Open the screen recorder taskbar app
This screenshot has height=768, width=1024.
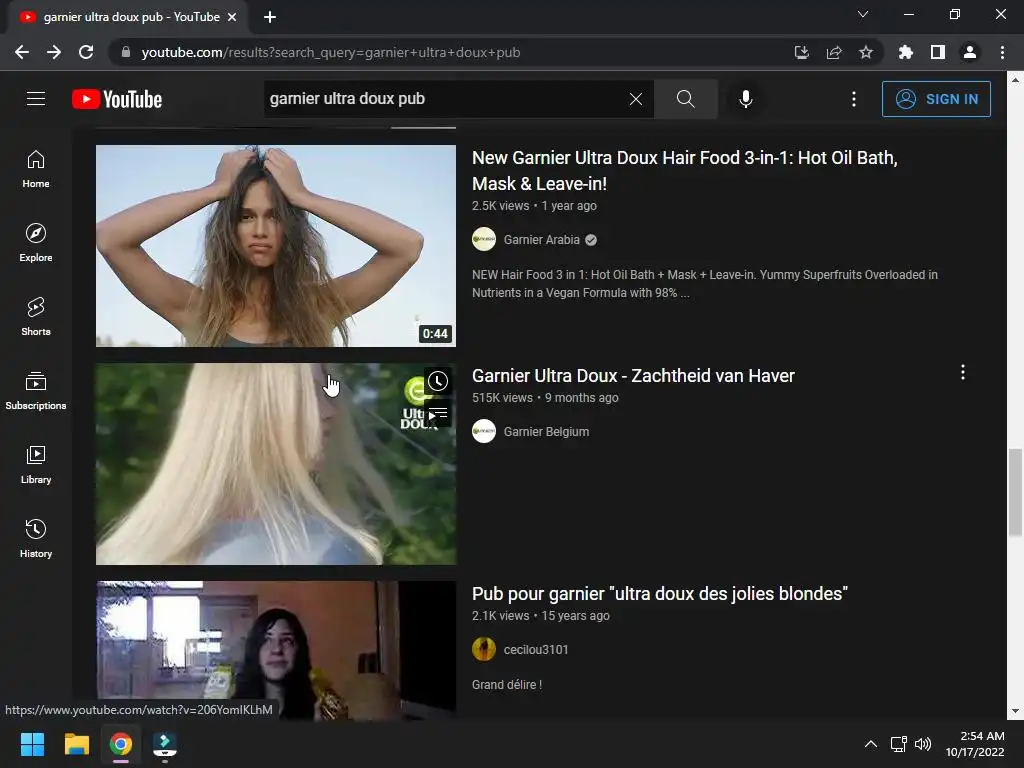(x=165, y=744)
